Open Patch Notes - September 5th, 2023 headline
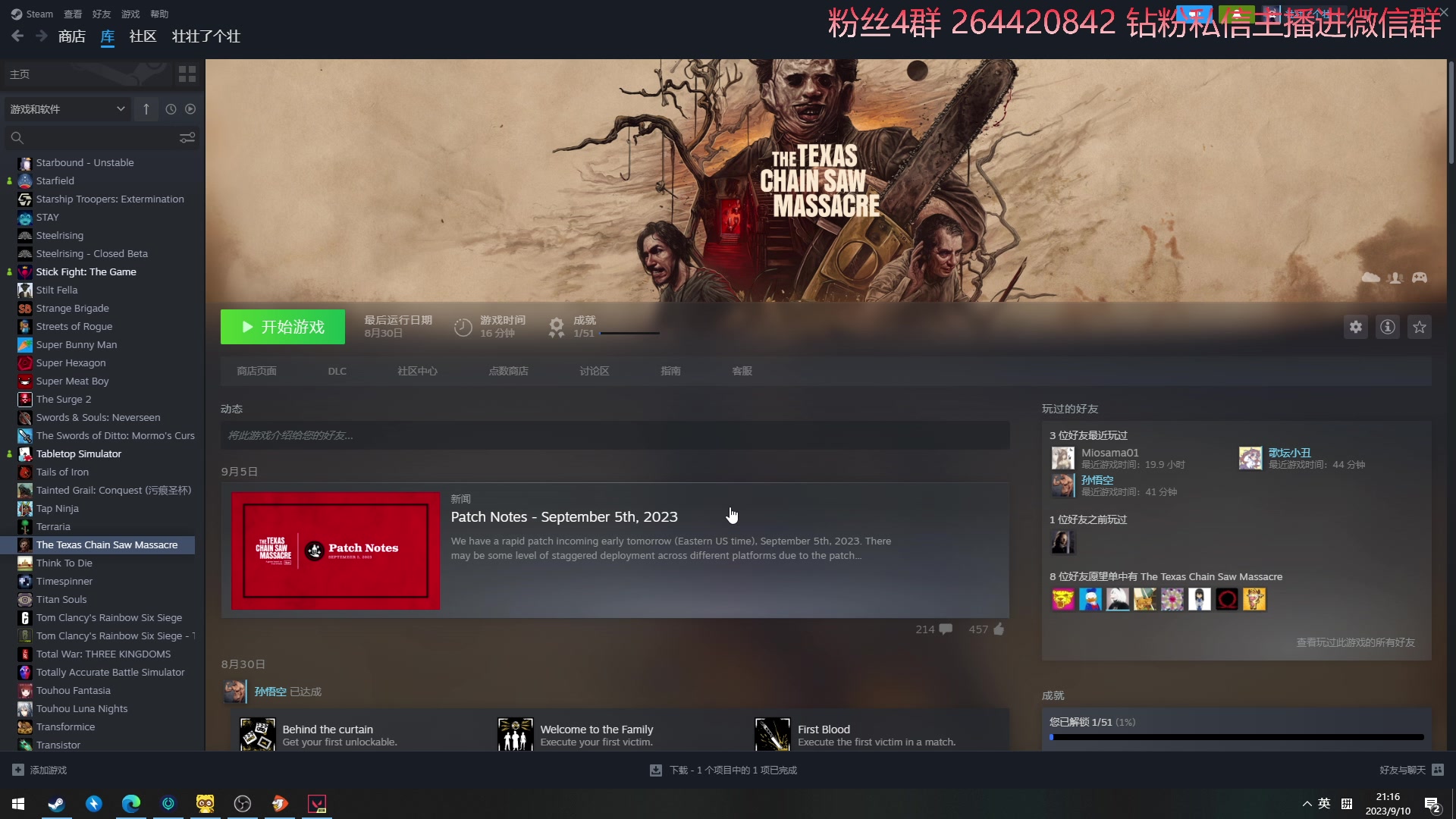 tap(564, 516)
